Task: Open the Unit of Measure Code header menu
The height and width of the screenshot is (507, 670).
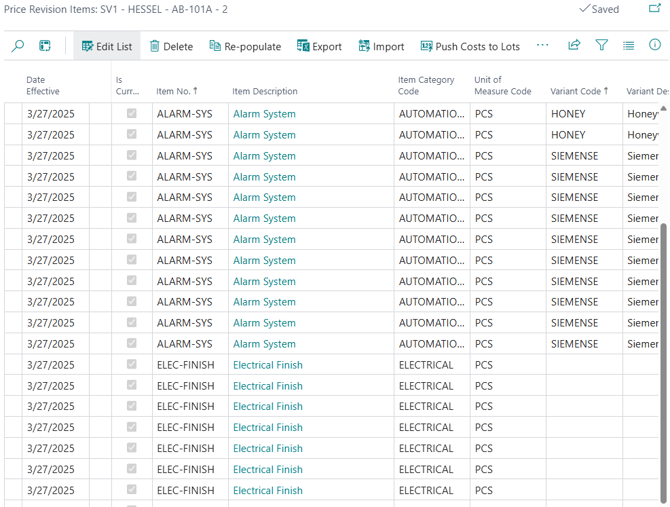Action: [x=502, y=85]
